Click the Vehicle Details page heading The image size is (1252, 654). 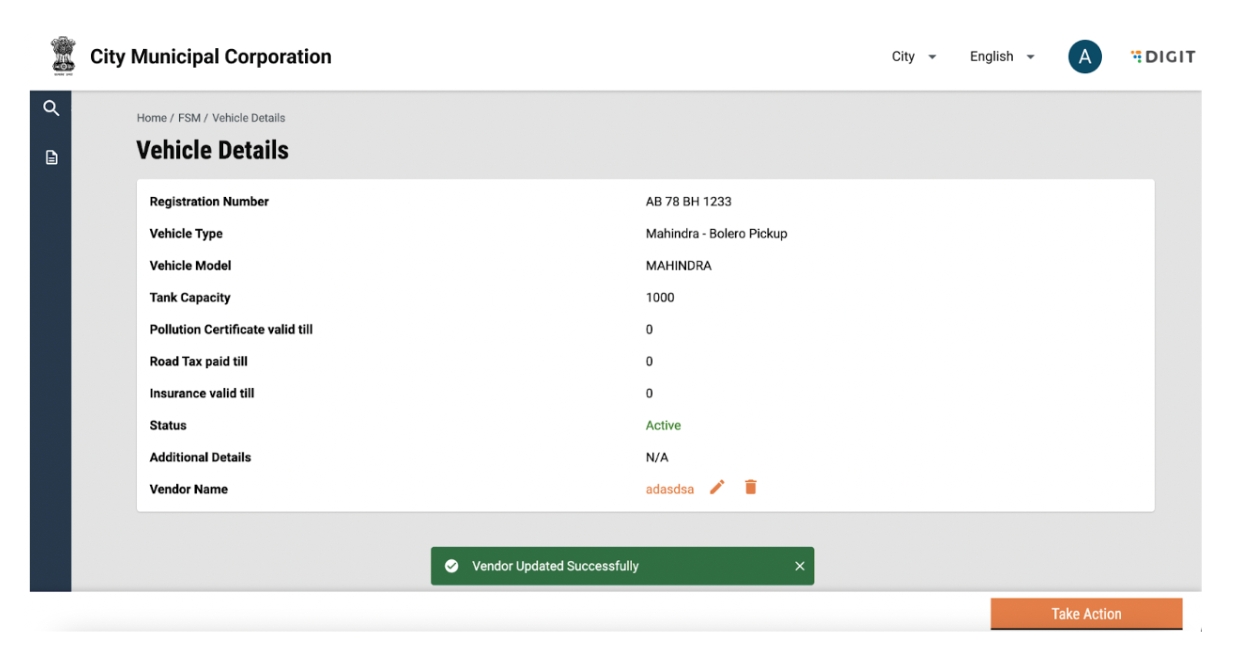tap(212, 151)
